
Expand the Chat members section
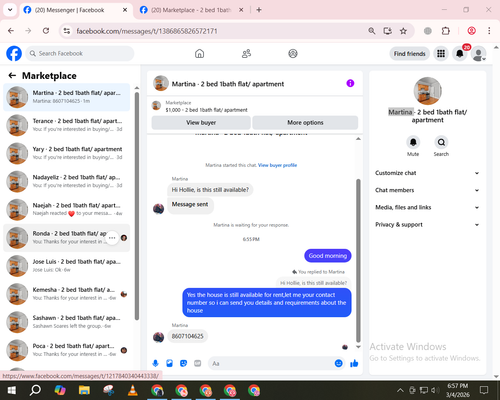tap(427, 190)
